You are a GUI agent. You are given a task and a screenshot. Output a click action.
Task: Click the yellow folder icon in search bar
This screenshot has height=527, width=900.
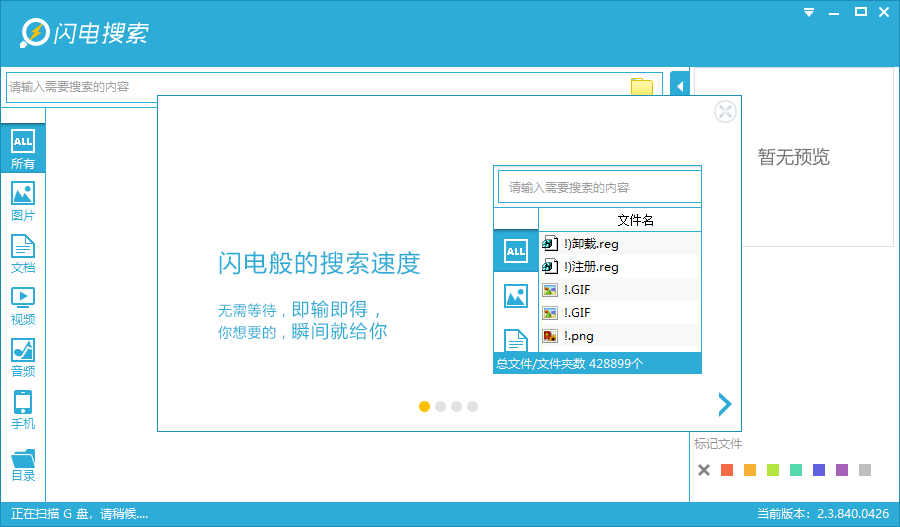(x=641, y=87)
